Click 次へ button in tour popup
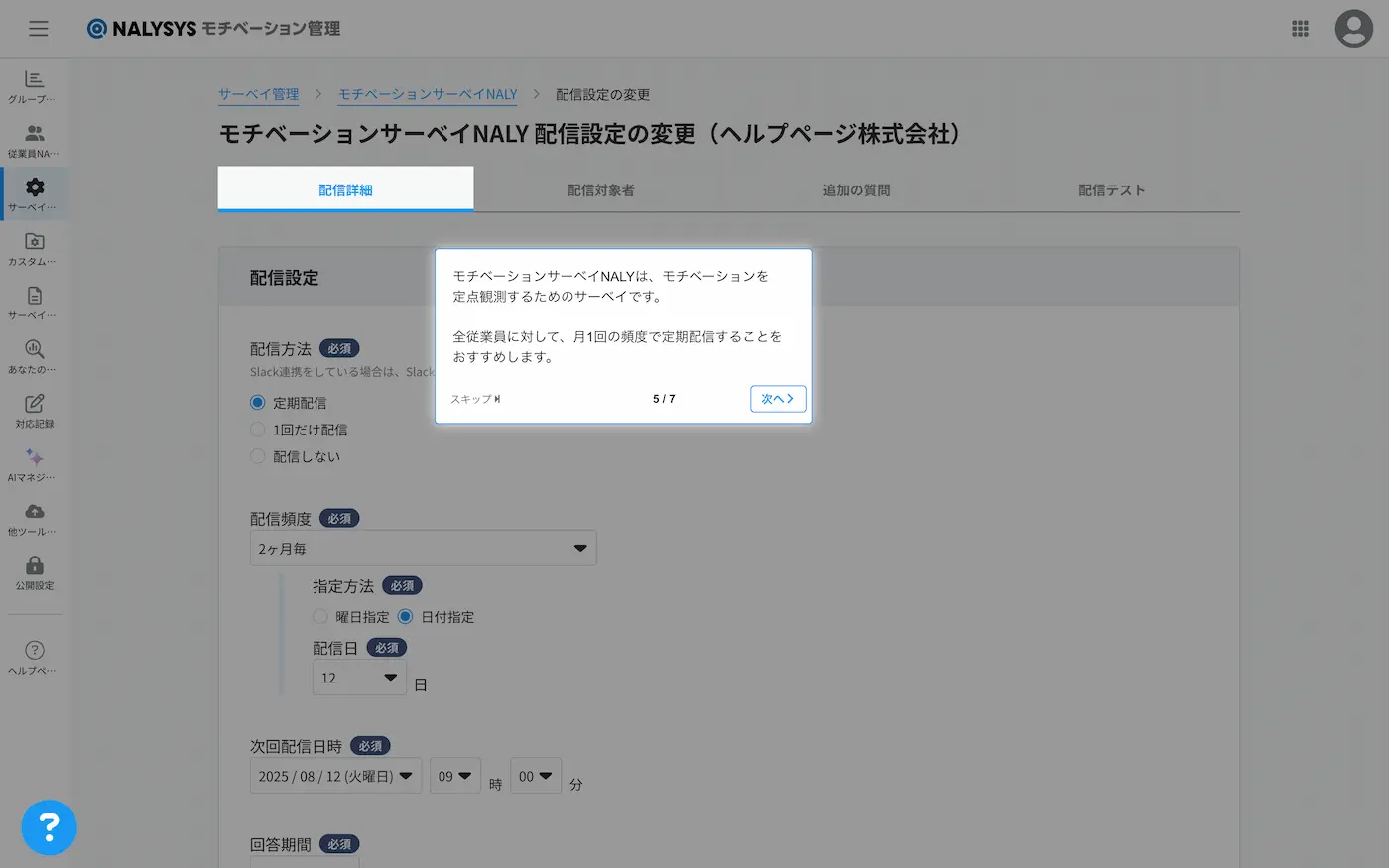This screenshot has height=868, width=1389. pyautogui.click(x=778, y=398)
